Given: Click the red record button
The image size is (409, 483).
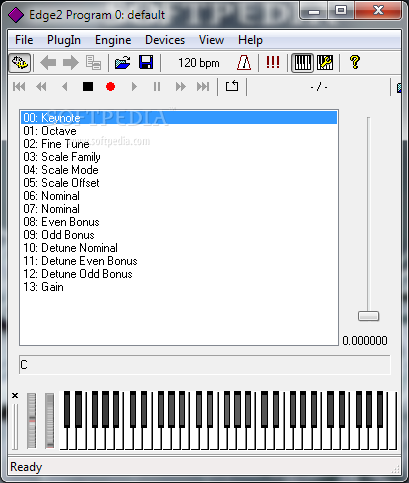Looking at the screenshot, I should pos(110,87).
